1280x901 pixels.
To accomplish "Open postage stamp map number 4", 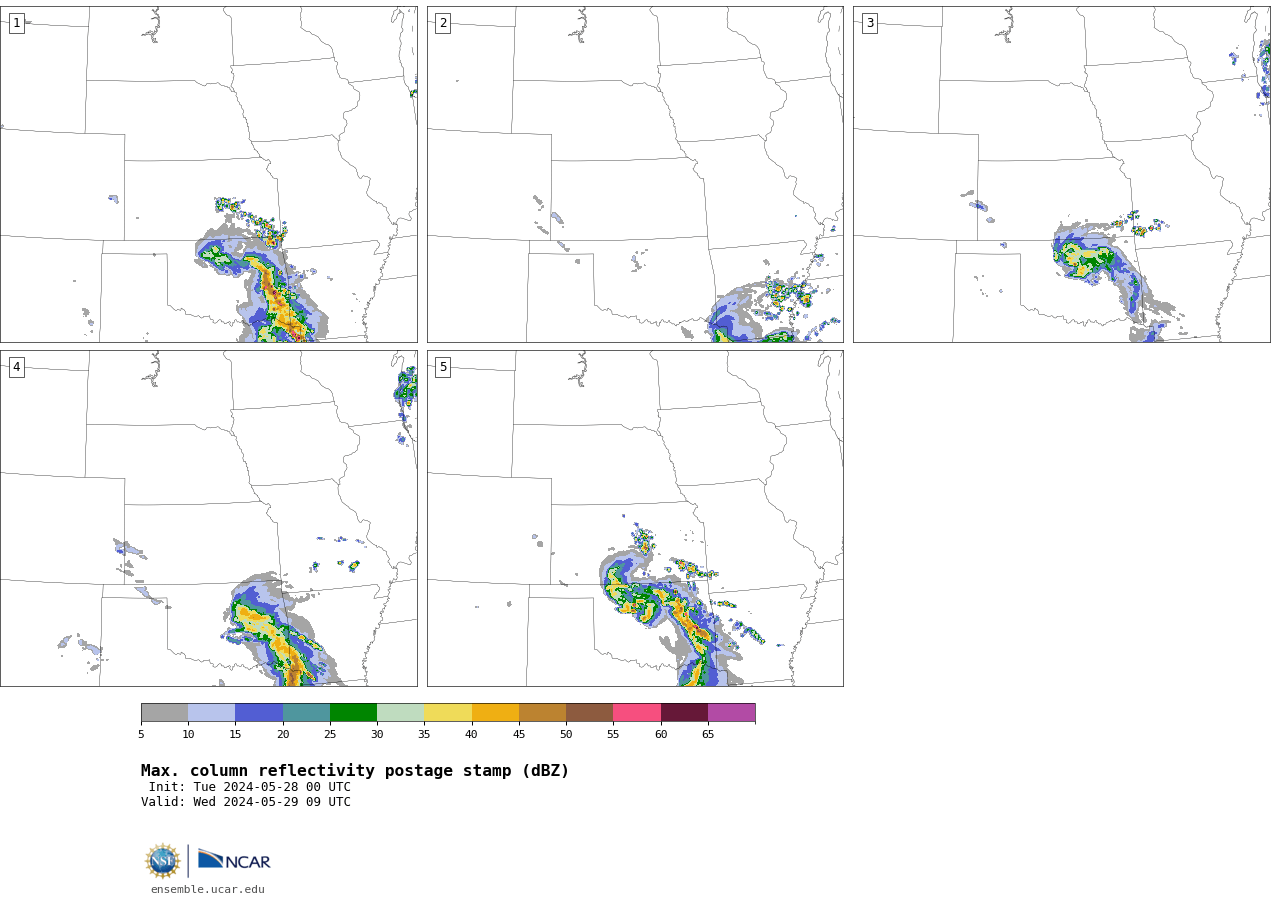I will coord(209,518).
